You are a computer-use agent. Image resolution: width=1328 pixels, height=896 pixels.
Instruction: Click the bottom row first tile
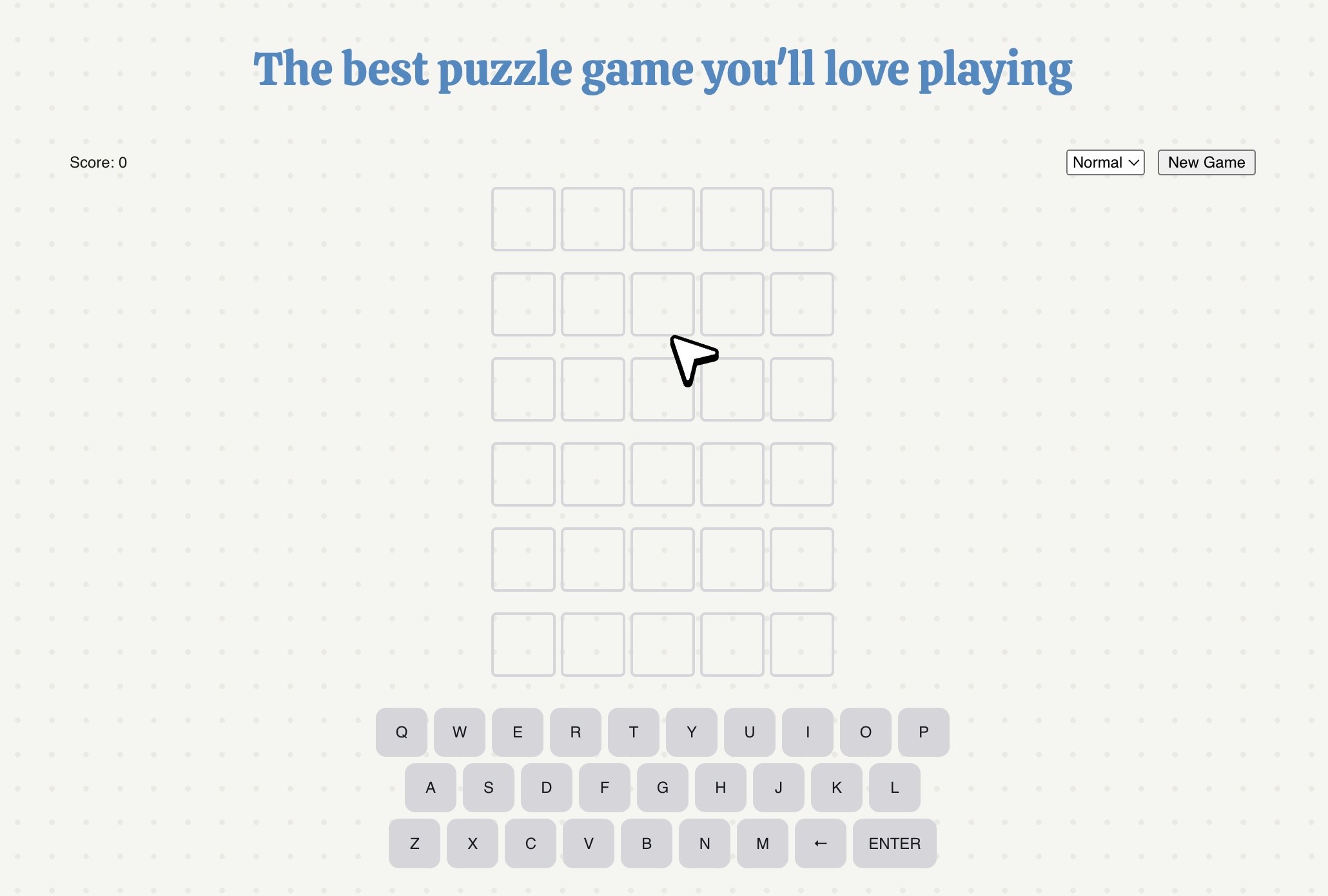point(523,644)
